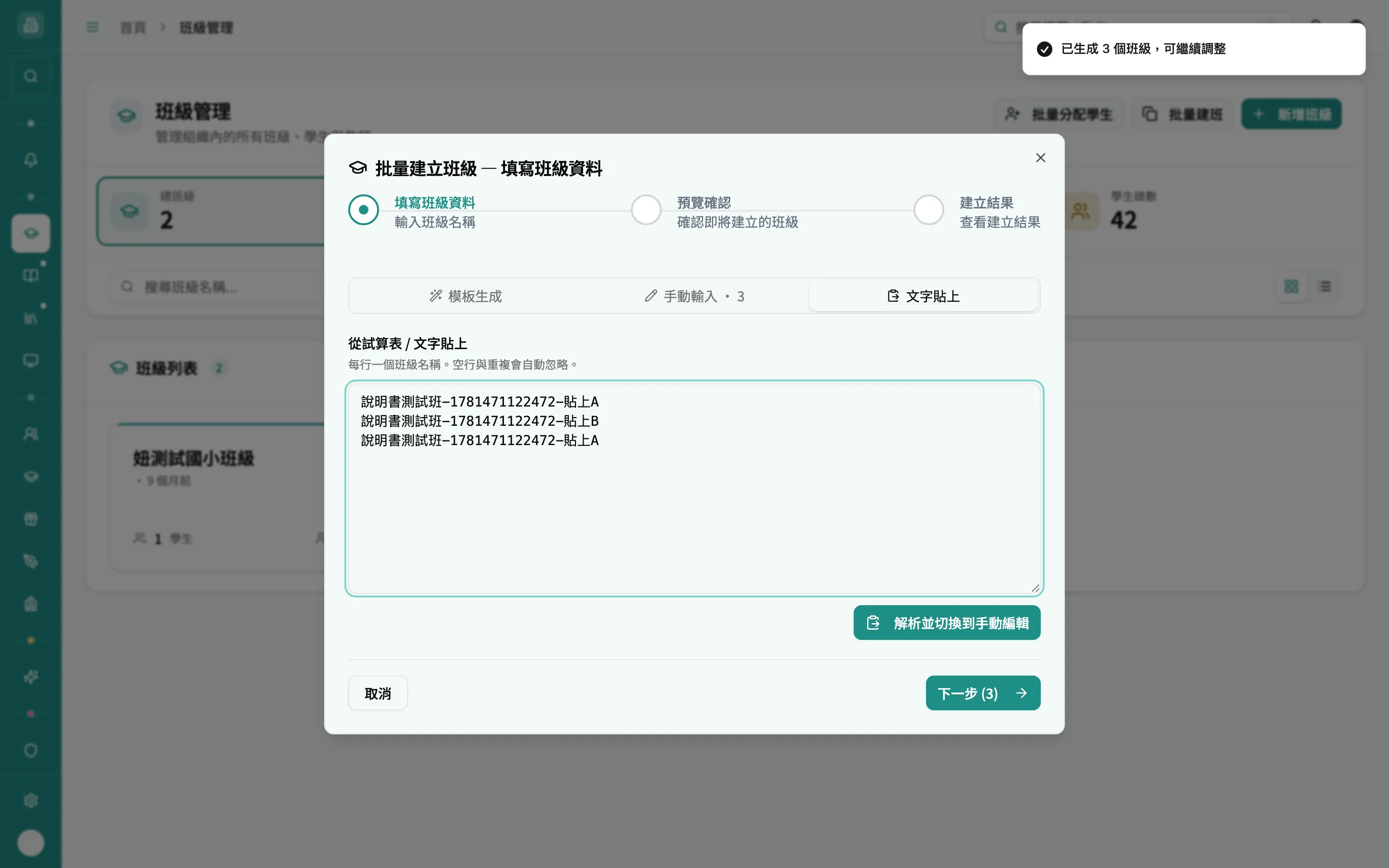Click the graduation cap icon in dialog title
Viewport: 1389px width, 868px height.
point(357,168)
